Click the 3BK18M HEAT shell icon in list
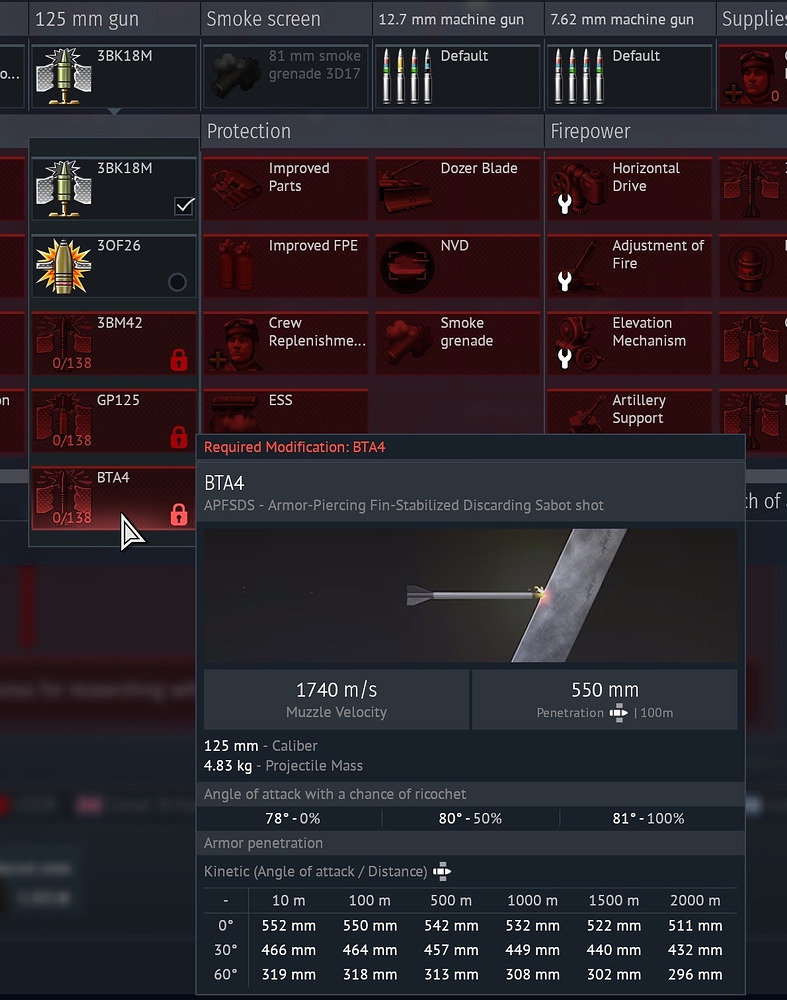 coord(63,189)
